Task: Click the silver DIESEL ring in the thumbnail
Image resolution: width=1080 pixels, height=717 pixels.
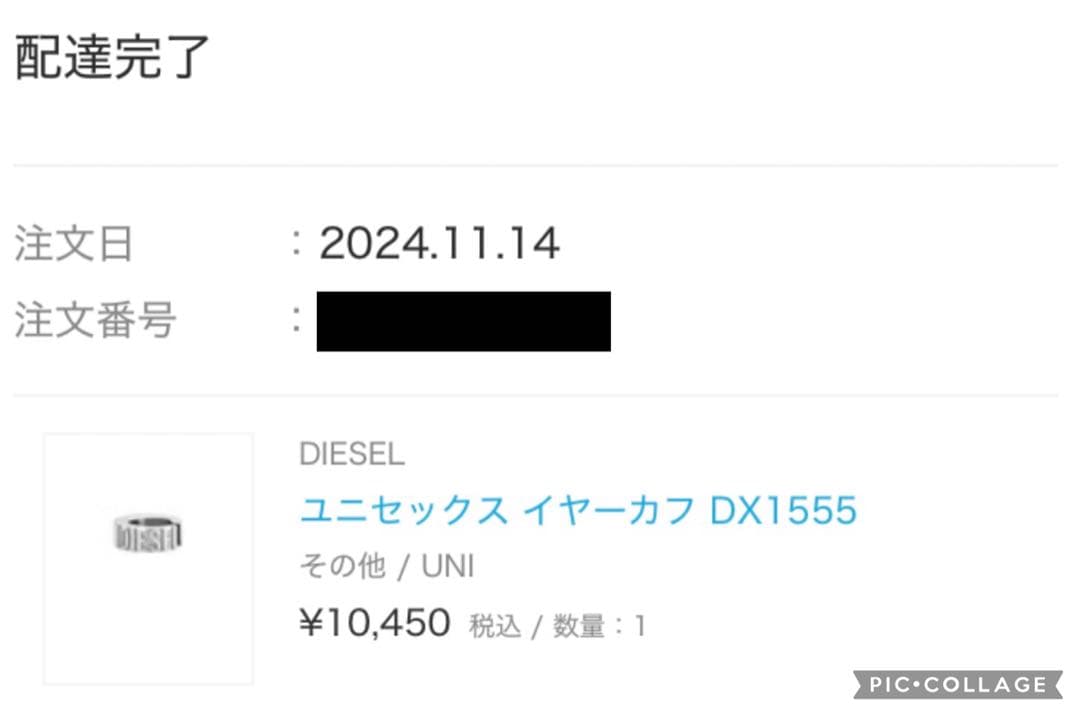Action: (x=148, y=535)
